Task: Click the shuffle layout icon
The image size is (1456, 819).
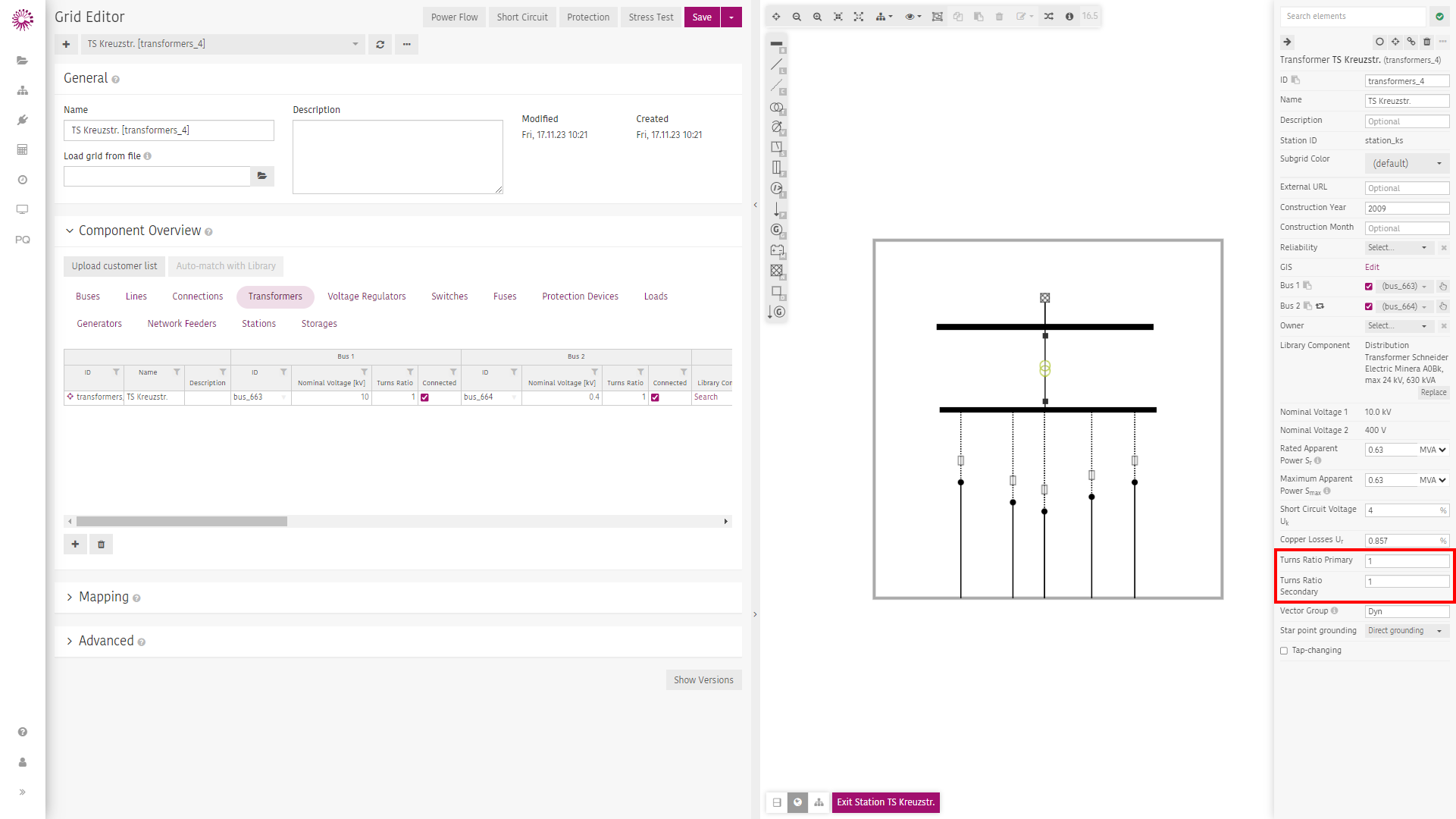Action: pos(1049,17)
